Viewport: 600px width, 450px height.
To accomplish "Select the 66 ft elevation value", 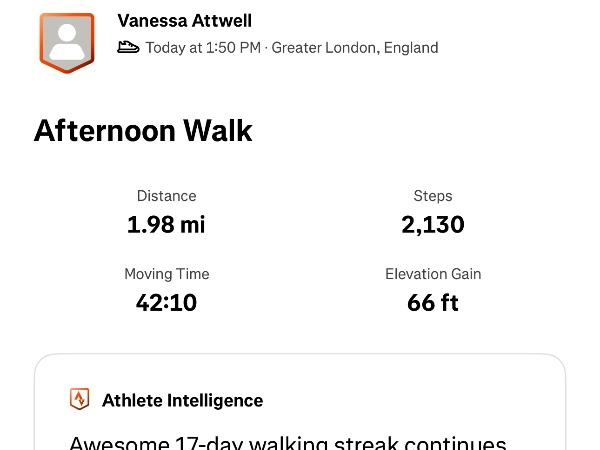I will [433, 302].
